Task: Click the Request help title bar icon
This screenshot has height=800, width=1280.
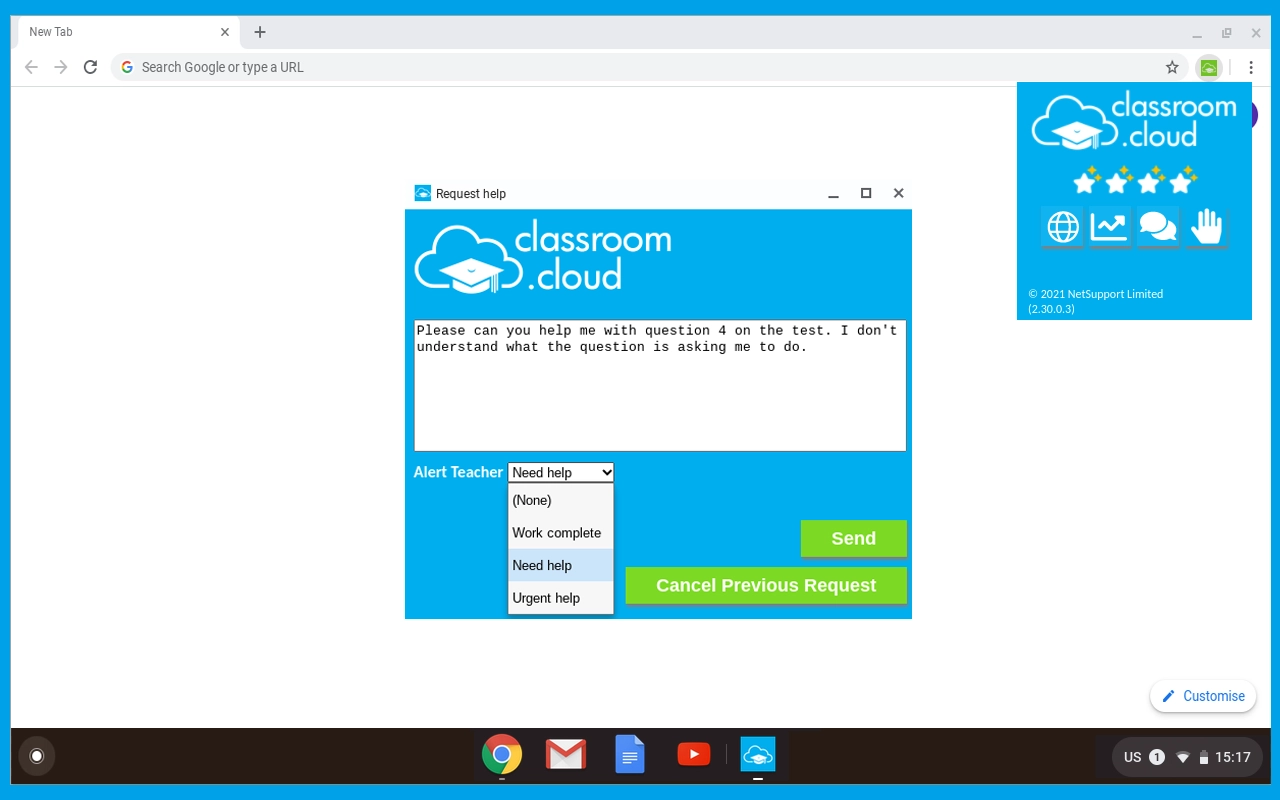Action: 422,193
